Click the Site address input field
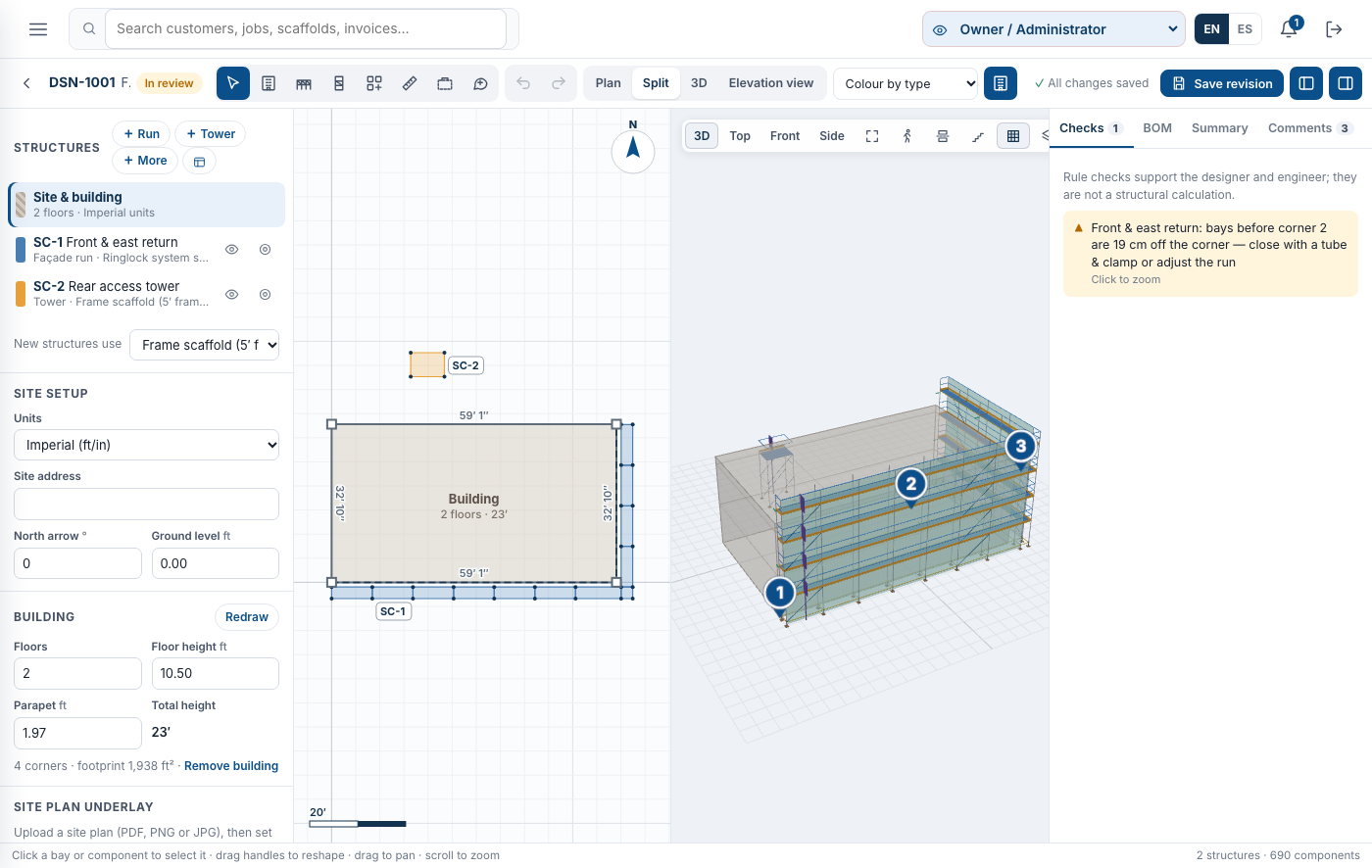This screenshot has width=1372, height=868. point(146,505)
